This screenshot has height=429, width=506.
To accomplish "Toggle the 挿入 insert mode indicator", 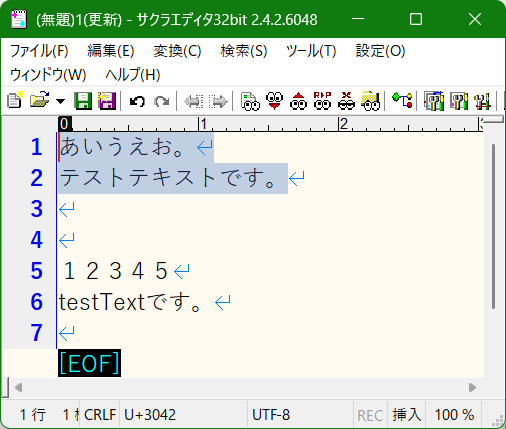I will [x=407, y=415].
